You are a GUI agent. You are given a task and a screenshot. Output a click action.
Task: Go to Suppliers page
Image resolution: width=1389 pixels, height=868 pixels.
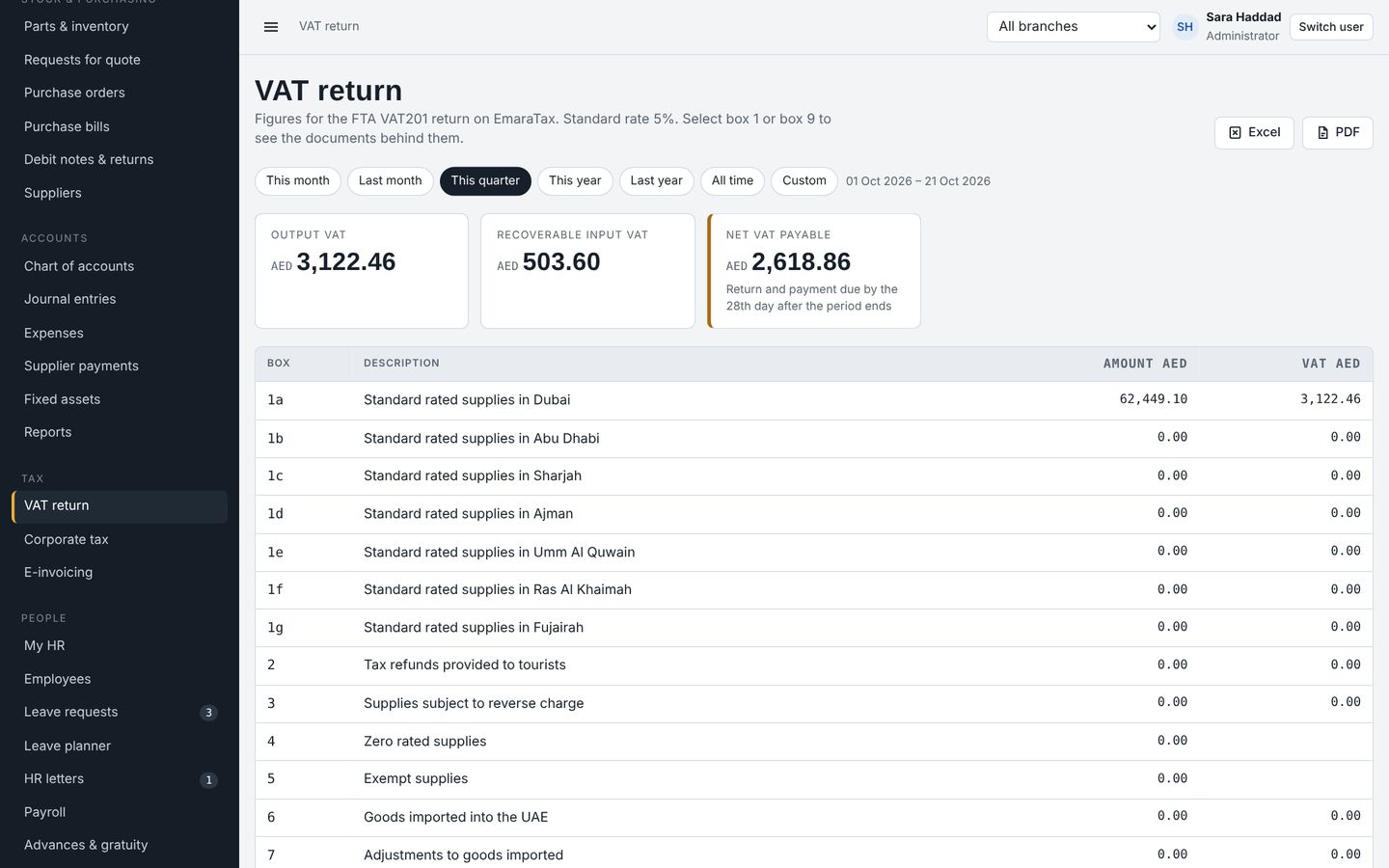(x=120, y=193)
